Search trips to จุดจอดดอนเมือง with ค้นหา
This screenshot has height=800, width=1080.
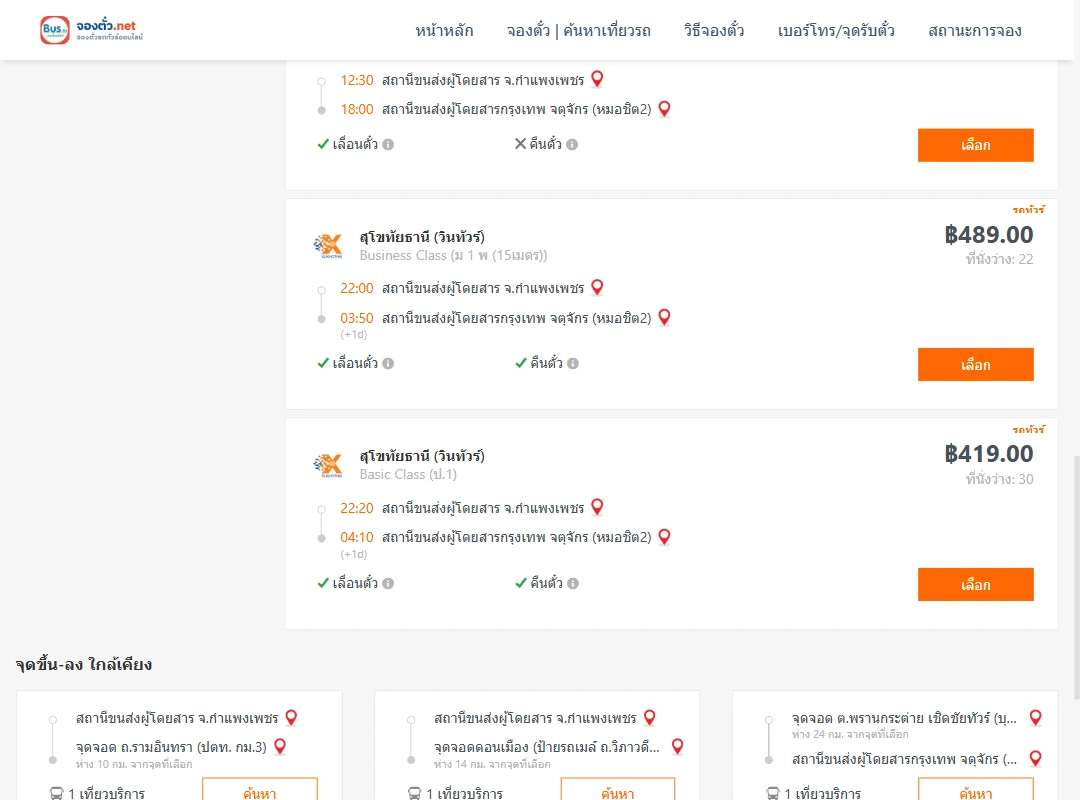(618, 790)
